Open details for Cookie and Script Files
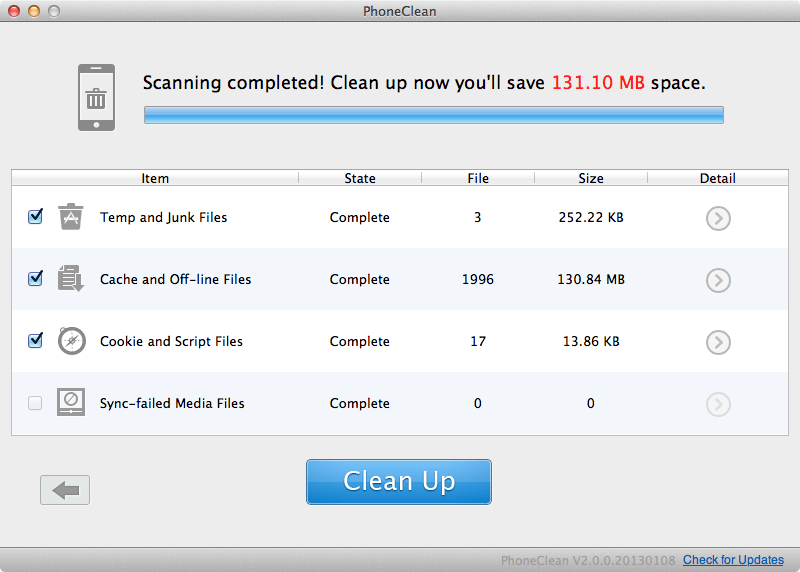This screenshot has height=572, width=800. [x=718, y=342]
